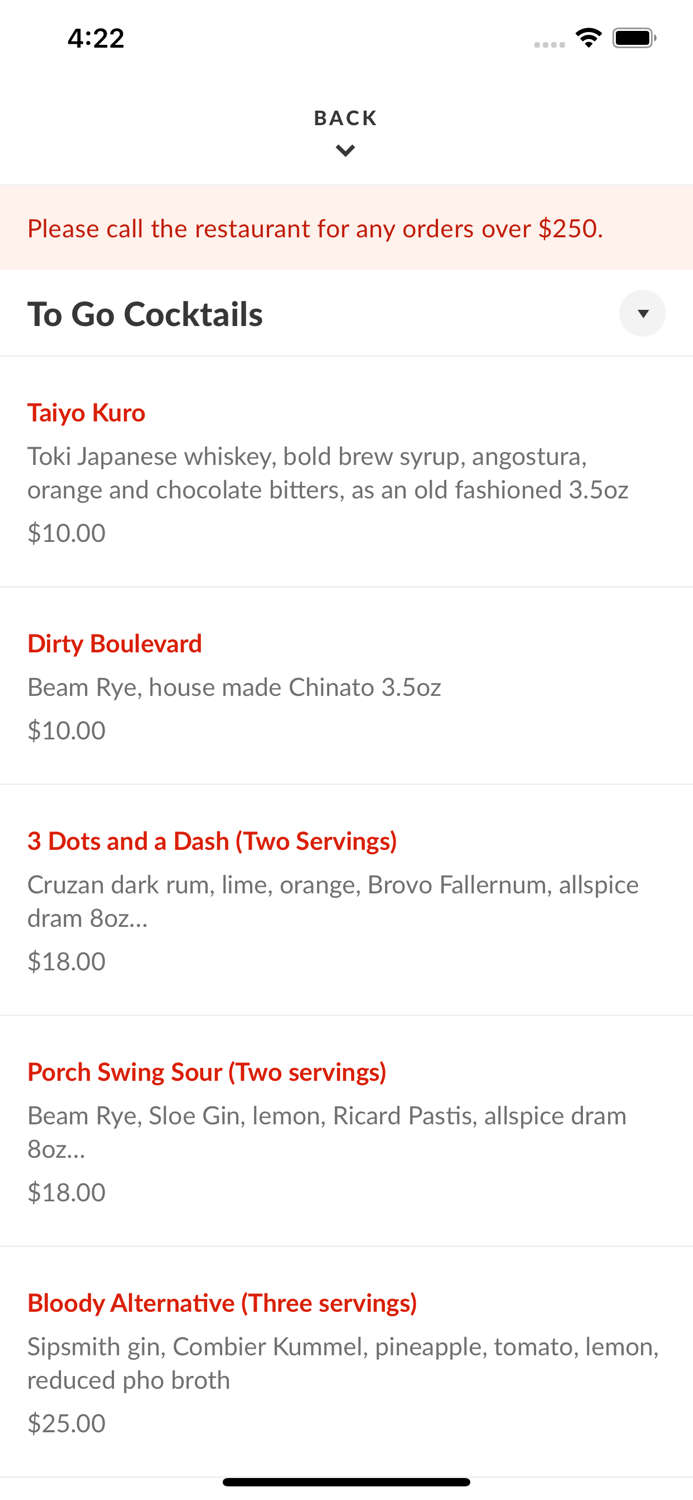Tap the cellular signal dots icon
The height and width of the screenshot is (1500, 693).
[x=549, y=44]
